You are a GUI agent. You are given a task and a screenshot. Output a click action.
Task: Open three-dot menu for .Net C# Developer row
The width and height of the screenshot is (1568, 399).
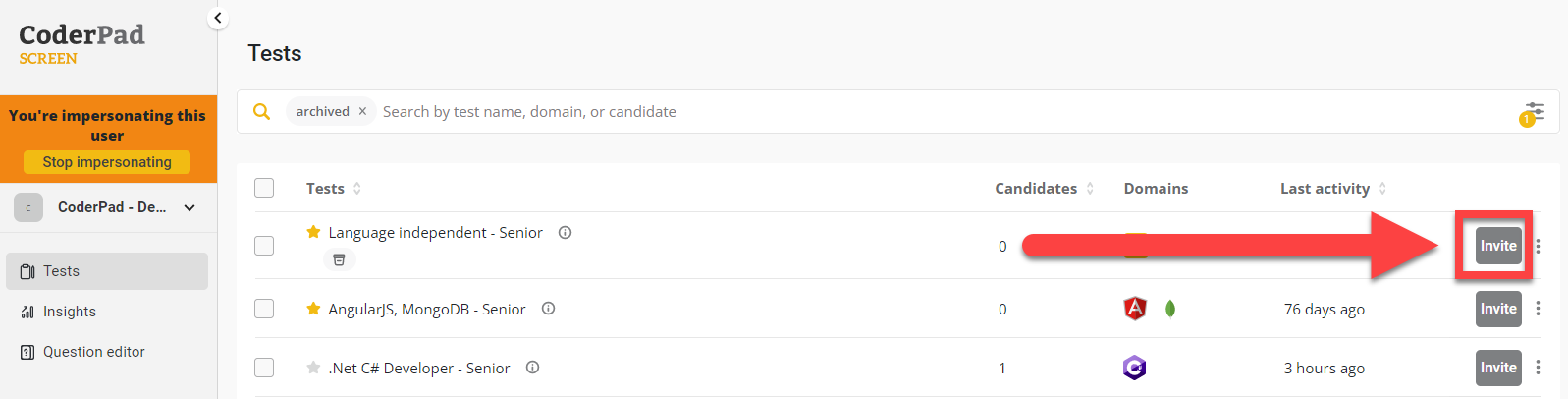pyautogui.click(x=1538, y=368)
